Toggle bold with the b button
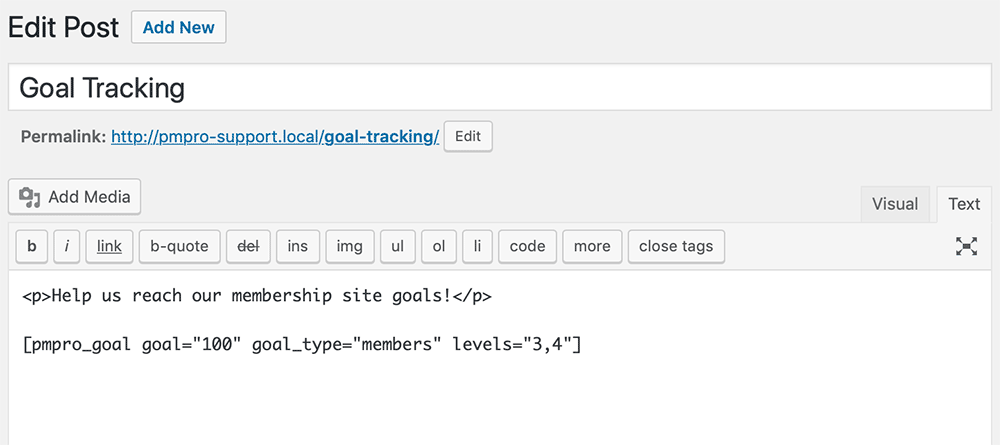 32,246
